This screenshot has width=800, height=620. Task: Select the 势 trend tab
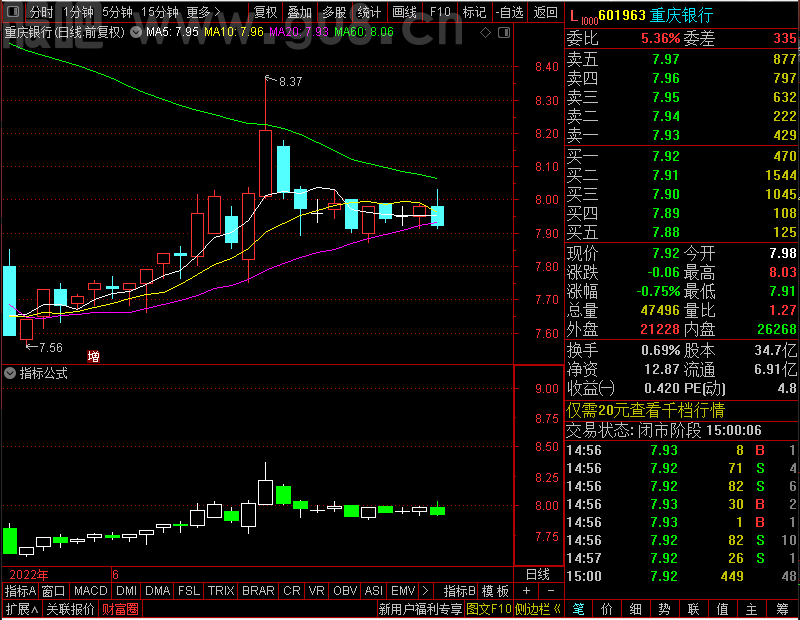[x=664, y=609]
